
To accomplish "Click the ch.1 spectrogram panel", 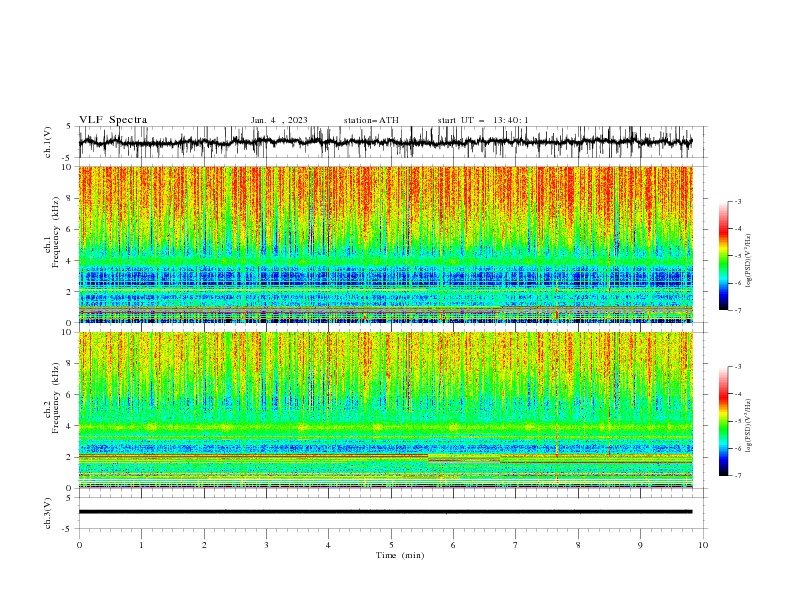I will [x=385, y=244].
